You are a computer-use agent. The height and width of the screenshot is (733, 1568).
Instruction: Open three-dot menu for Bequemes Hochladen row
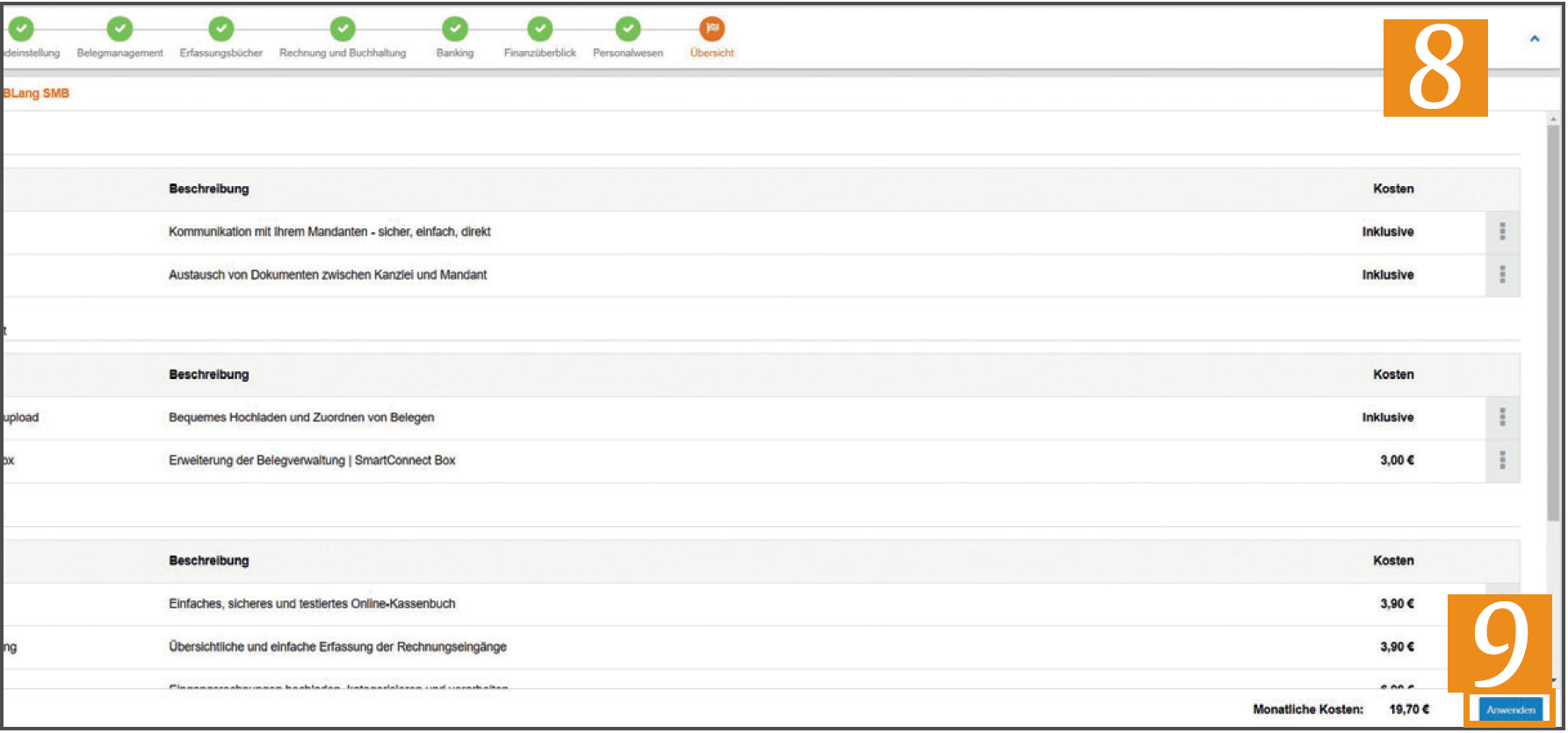click(1502, 417)
